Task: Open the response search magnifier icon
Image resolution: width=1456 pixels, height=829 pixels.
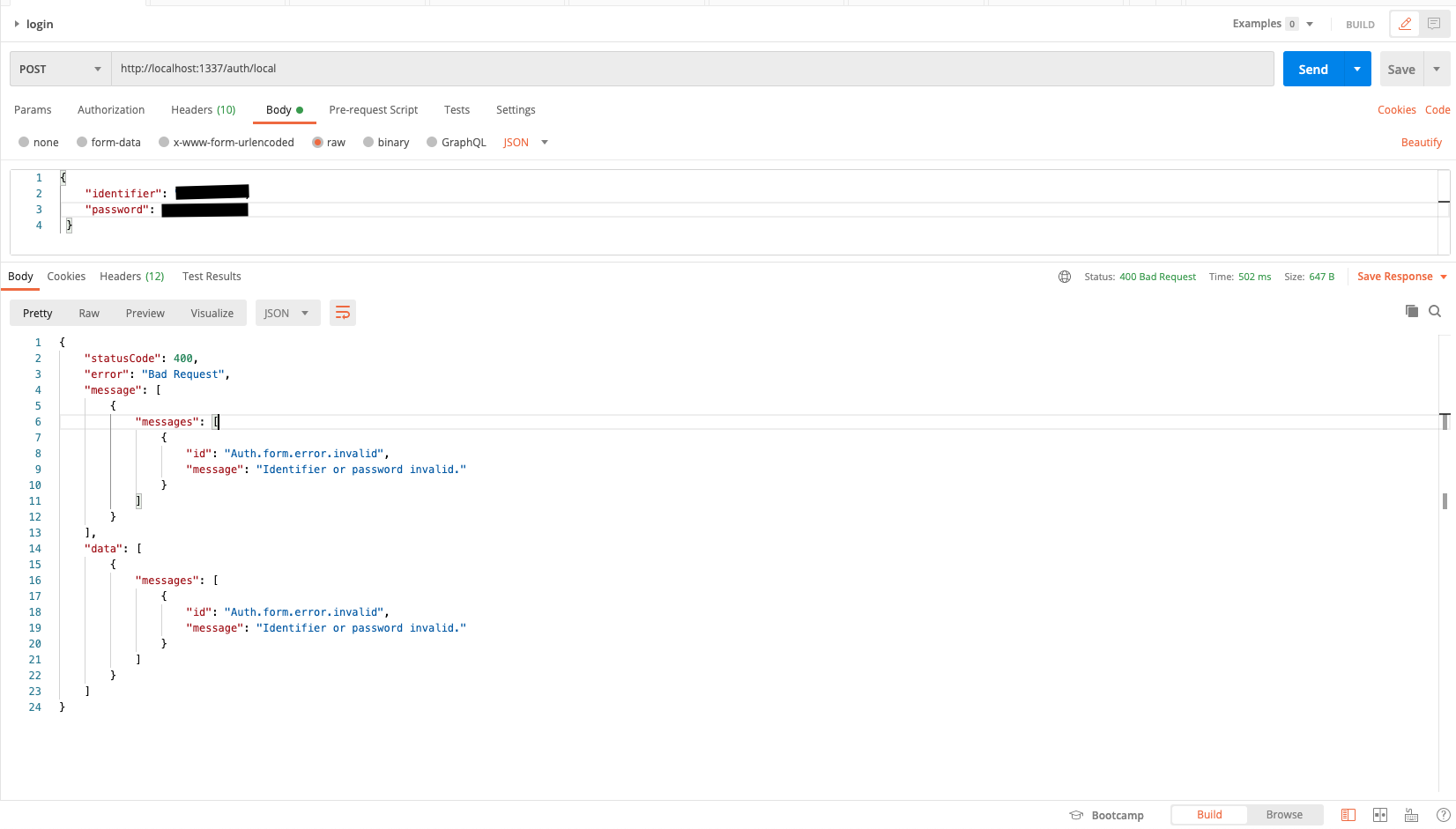Action: pyautogui.click(x=1435, y=311)
